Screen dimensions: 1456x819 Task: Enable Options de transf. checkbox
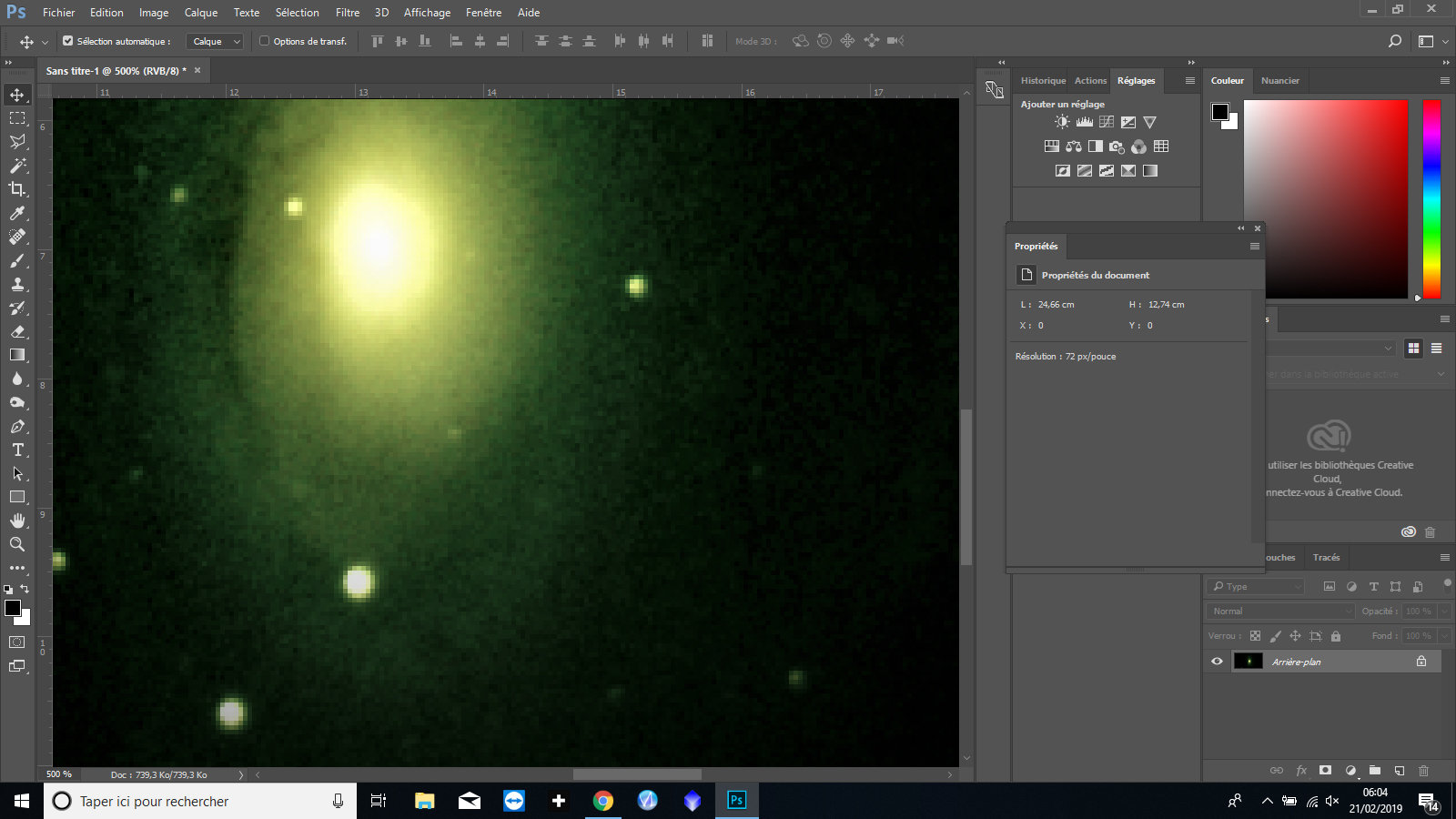pyautogui.click(x=265, y=41)
